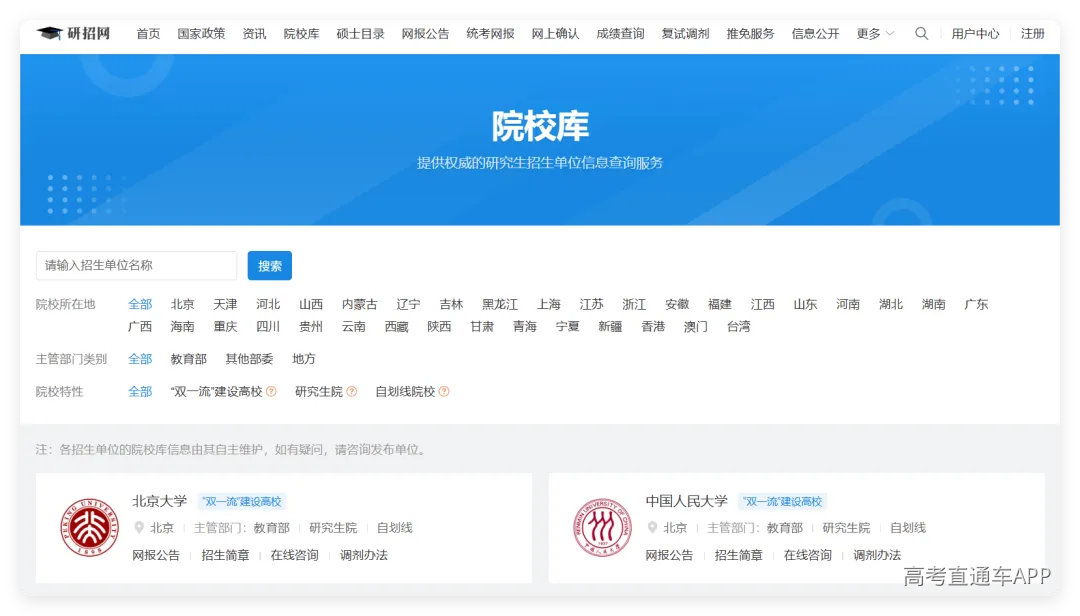Open 中国人民大学 网报公告 link
This screenshot has height=616, width=1080.
point(669,555)
